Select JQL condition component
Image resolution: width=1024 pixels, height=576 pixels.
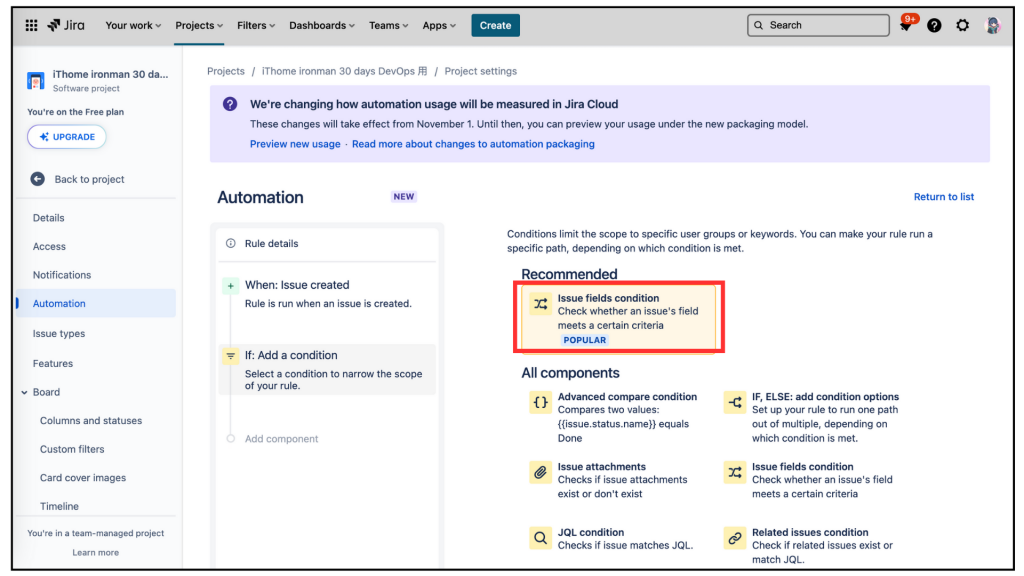tap(614, 539)
